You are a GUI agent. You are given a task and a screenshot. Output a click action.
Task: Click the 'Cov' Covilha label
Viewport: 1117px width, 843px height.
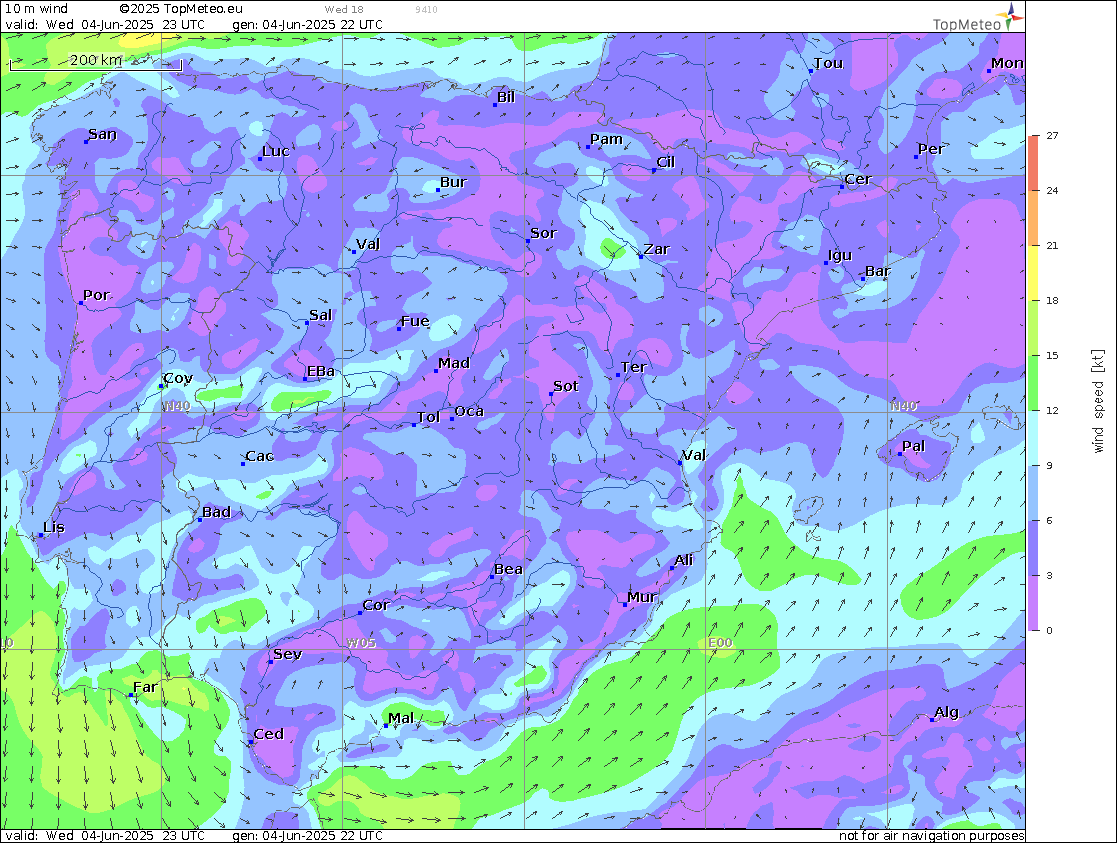177,378
